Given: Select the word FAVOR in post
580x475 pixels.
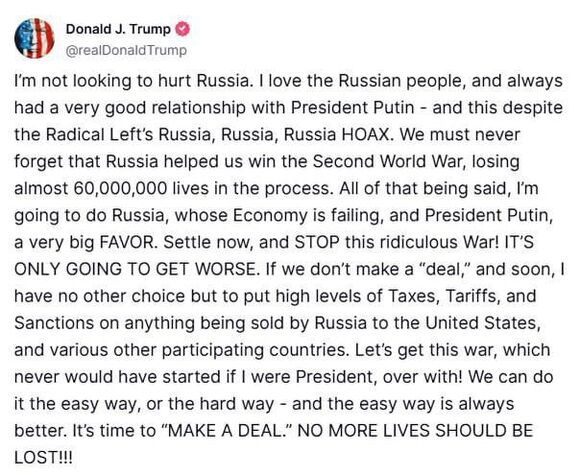Looking at the screenshot, I should 126,242.
